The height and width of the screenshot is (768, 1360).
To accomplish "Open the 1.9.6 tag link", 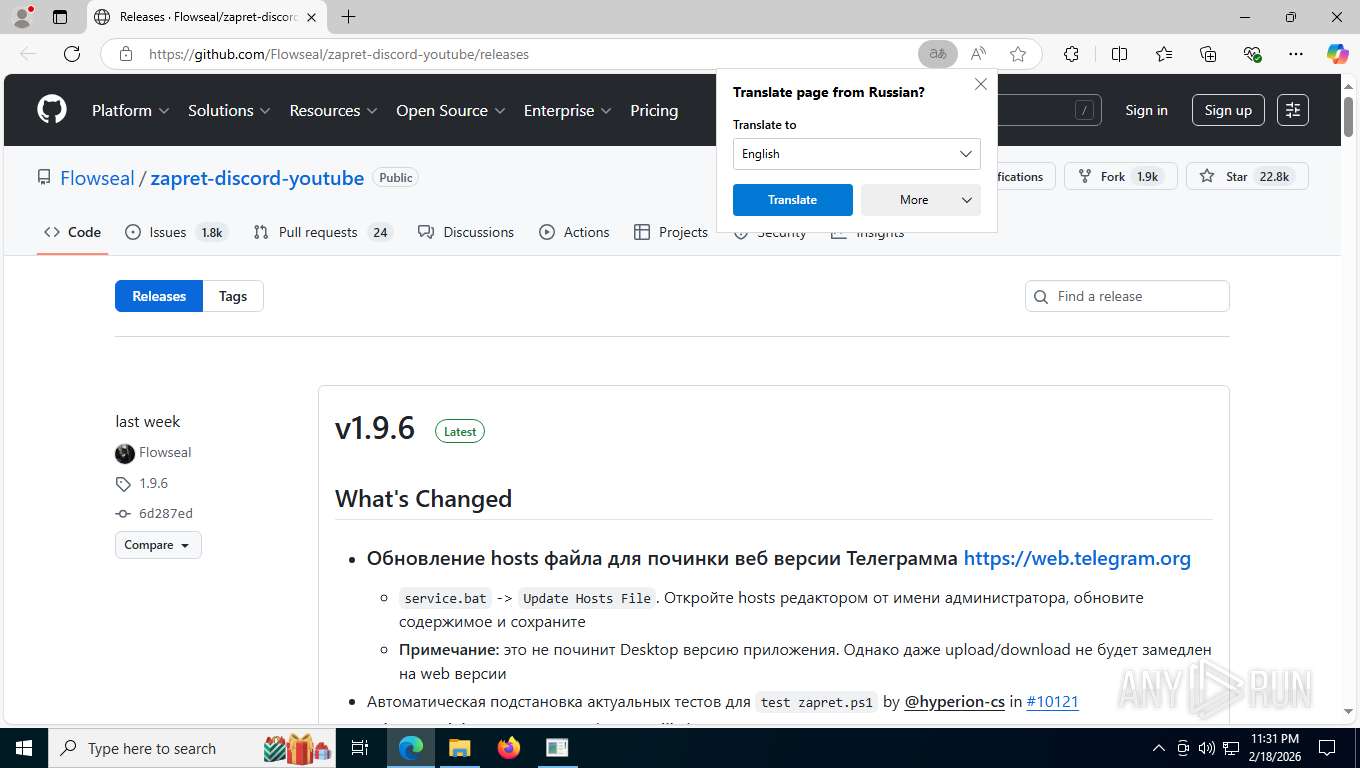I will [x=154, y=483].
